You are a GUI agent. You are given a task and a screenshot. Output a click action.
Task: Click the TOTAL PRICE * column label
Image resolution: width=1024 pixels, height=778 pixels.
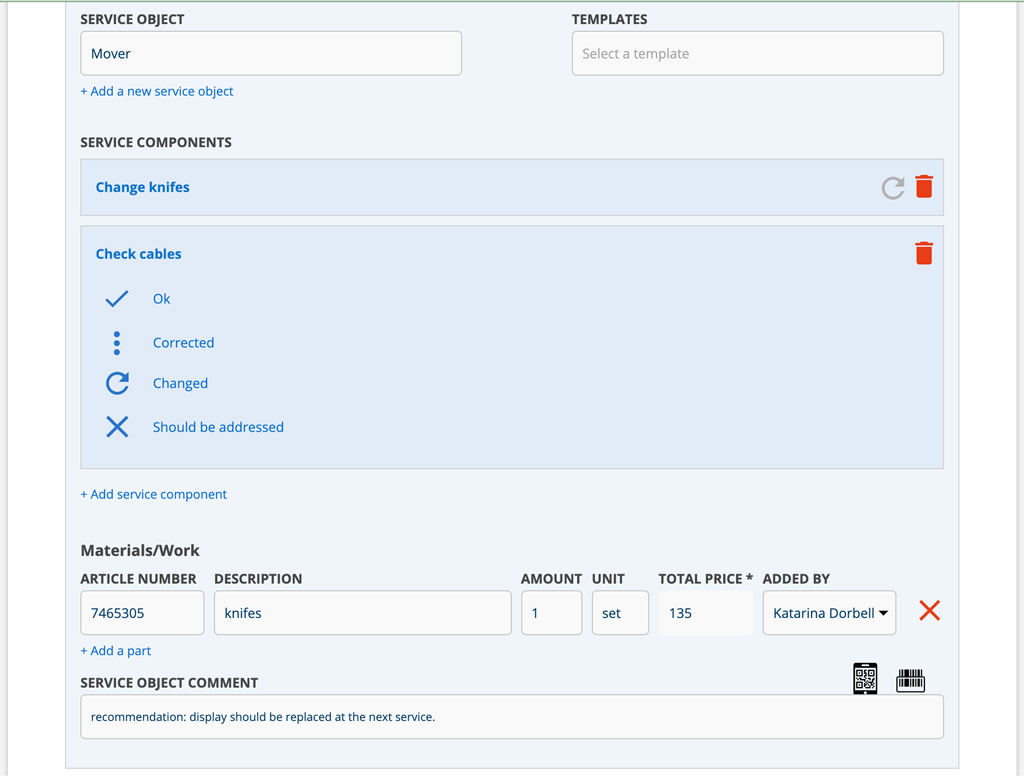[x=705, y=579]
